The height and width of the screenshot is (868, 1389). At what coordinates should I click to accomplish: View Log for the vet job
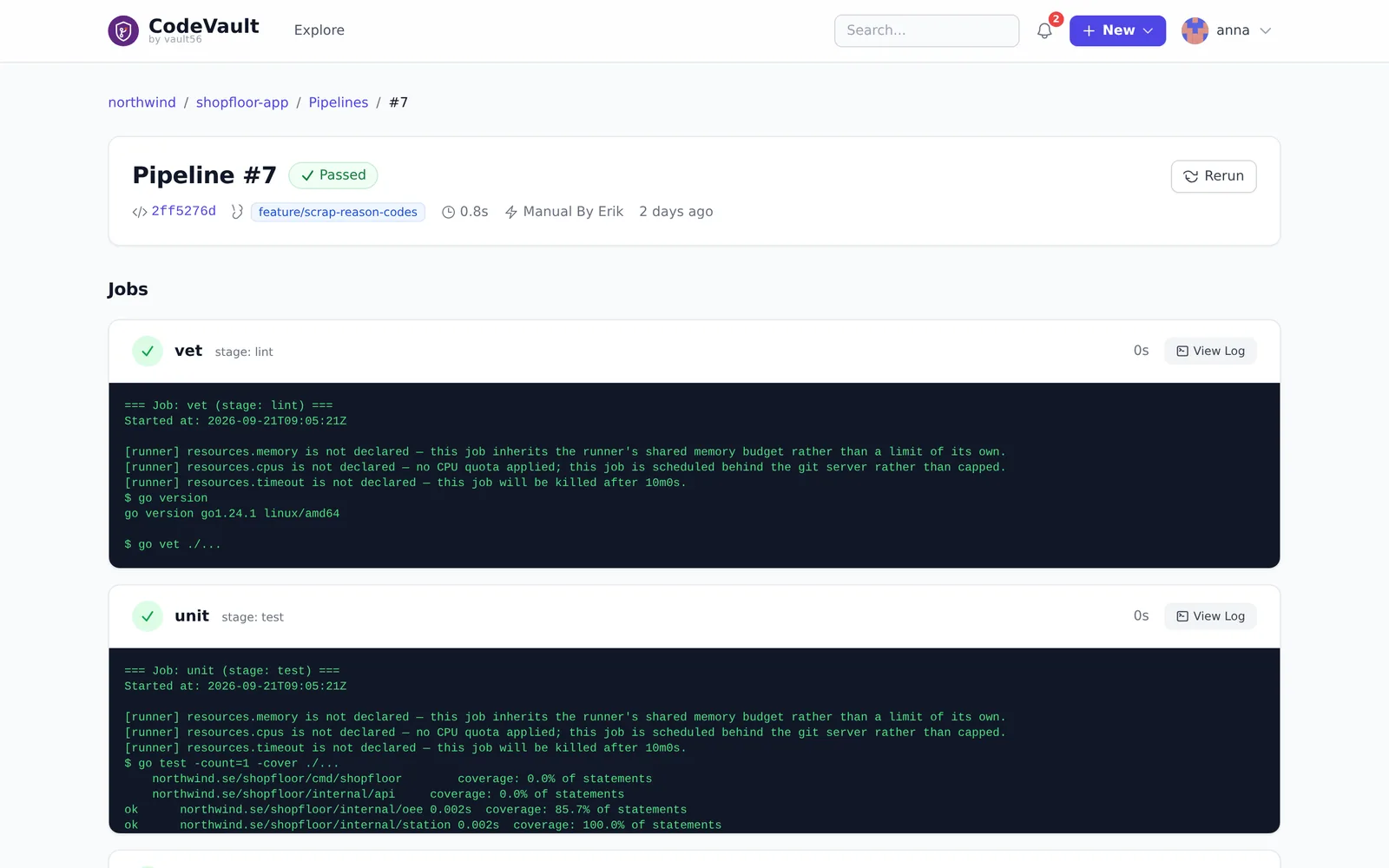1210,351
